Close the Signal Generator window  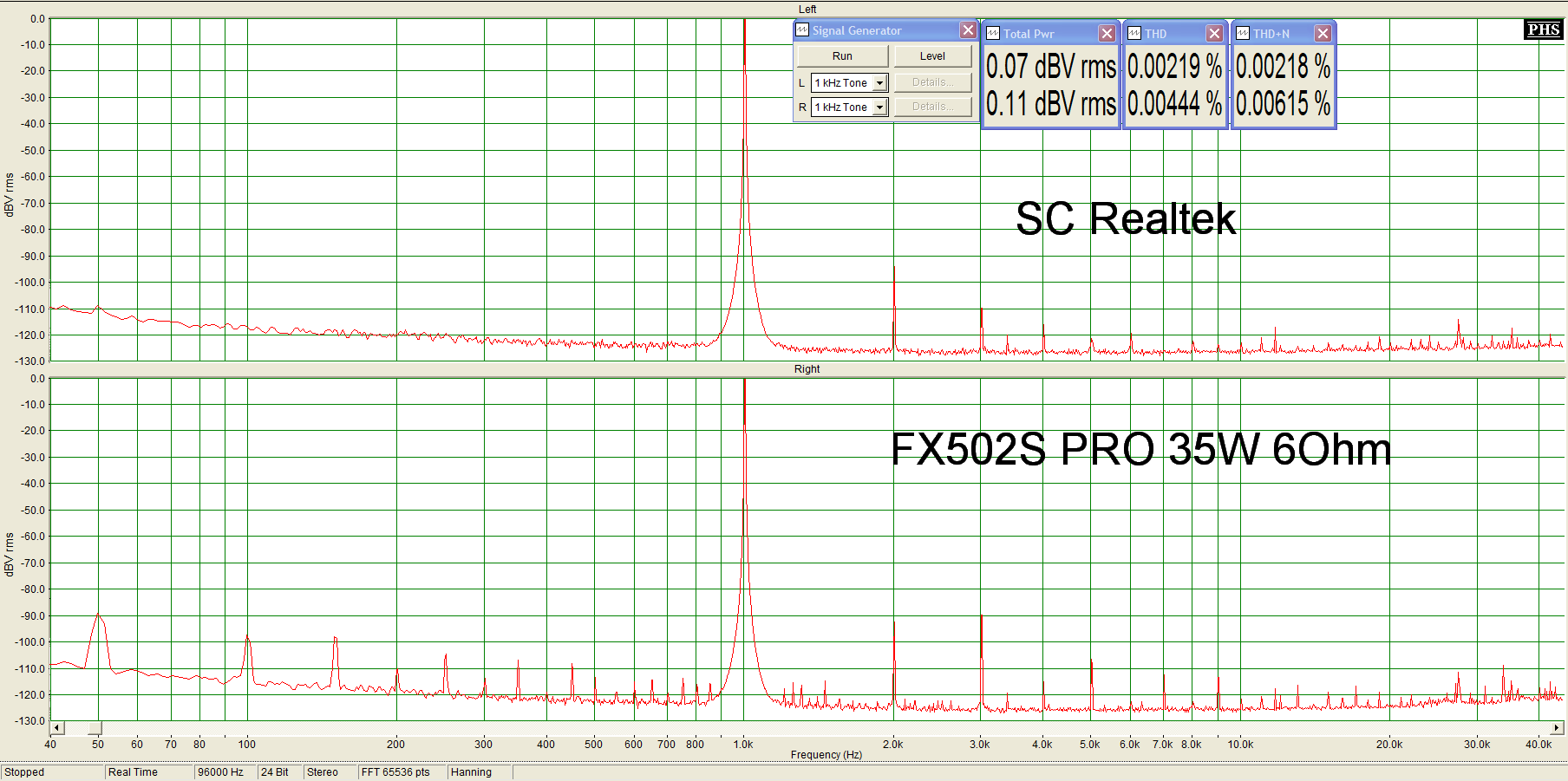(968, 30)
